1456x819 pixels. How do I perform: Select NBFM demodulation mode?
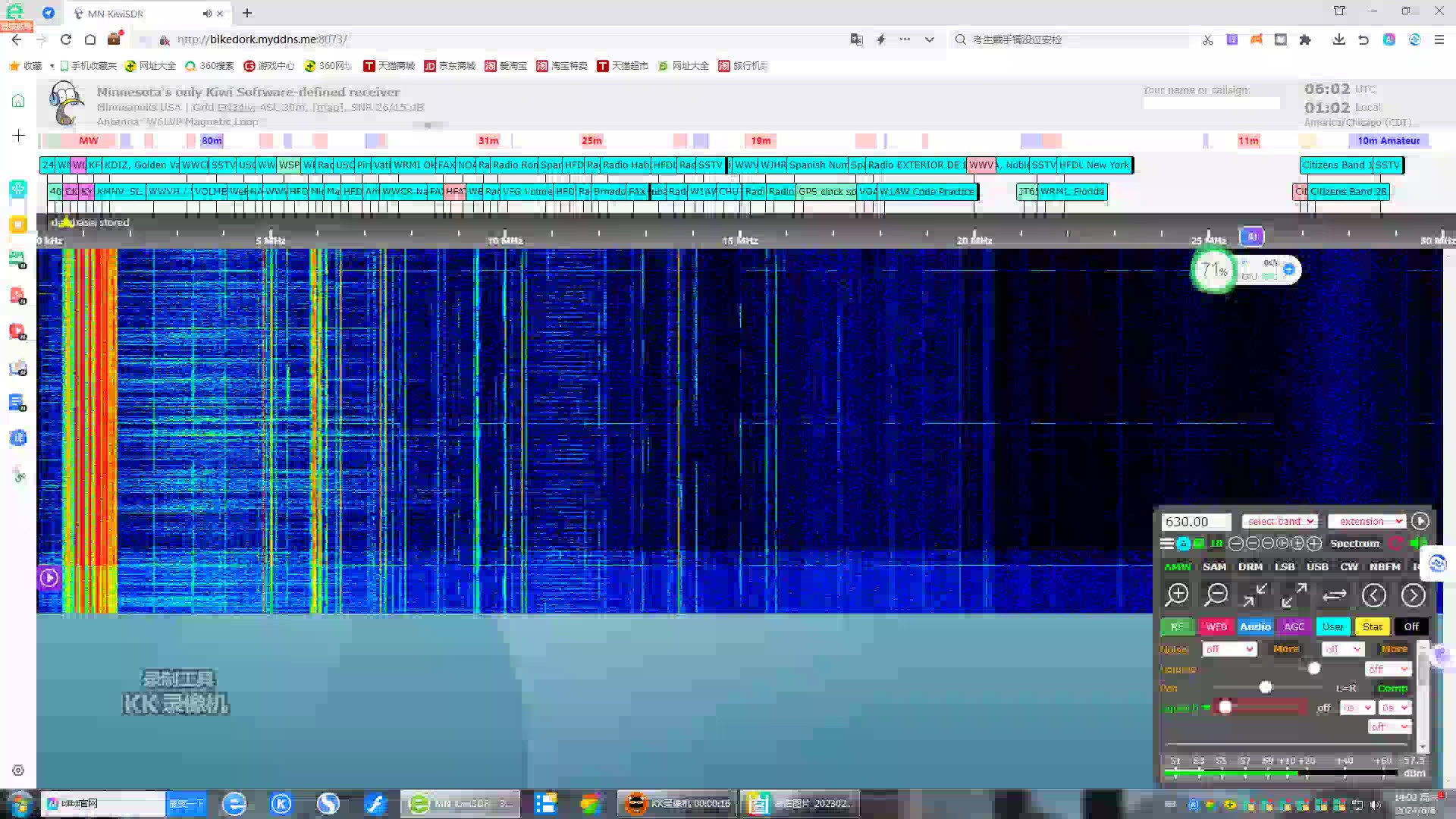point(1385,566)
